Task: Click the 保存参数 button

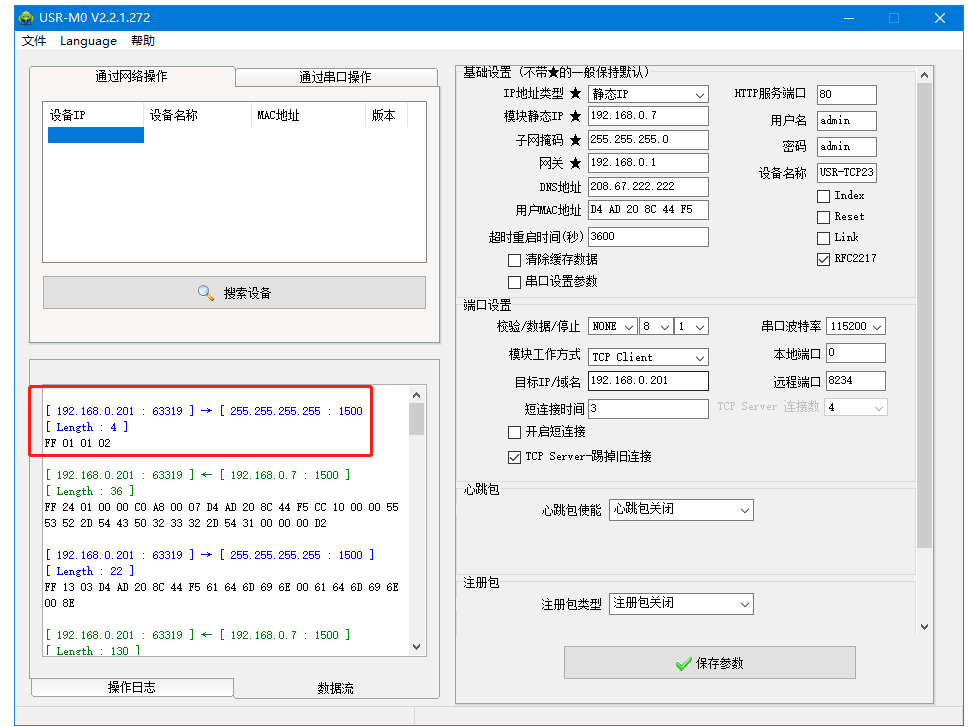Action: [709, 663]
